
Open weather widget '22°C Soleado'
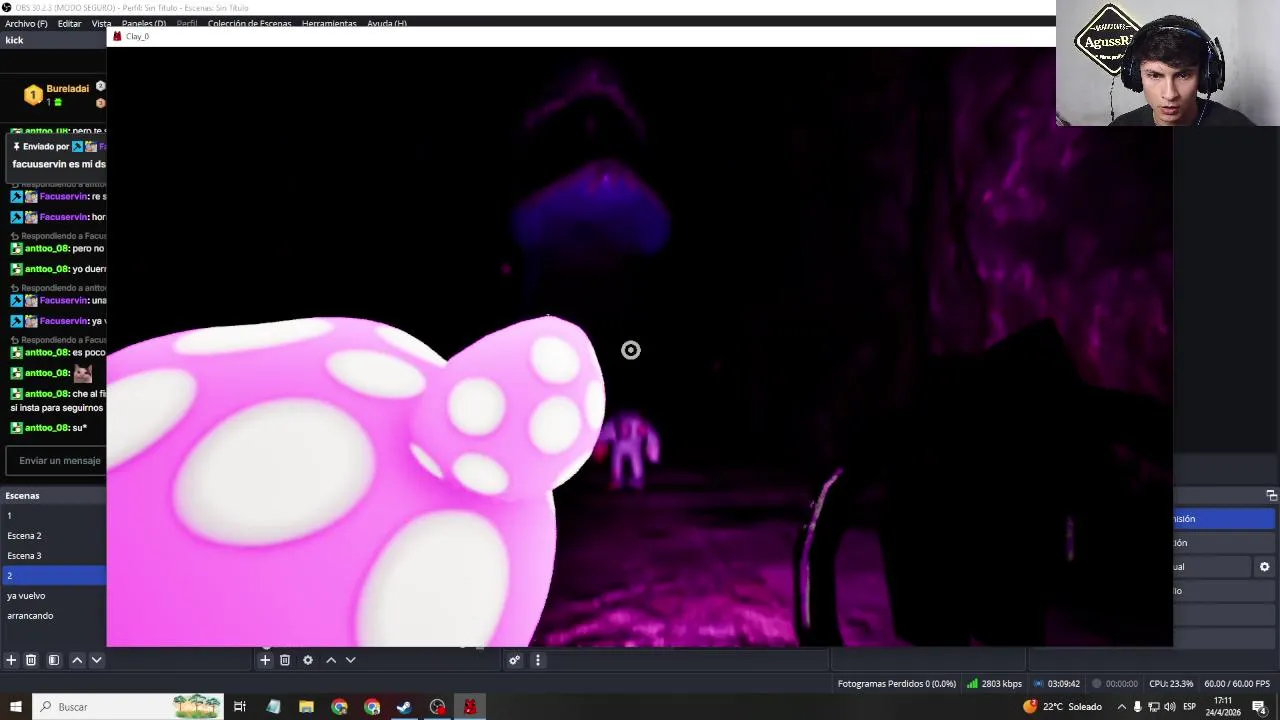point(1062,707)
